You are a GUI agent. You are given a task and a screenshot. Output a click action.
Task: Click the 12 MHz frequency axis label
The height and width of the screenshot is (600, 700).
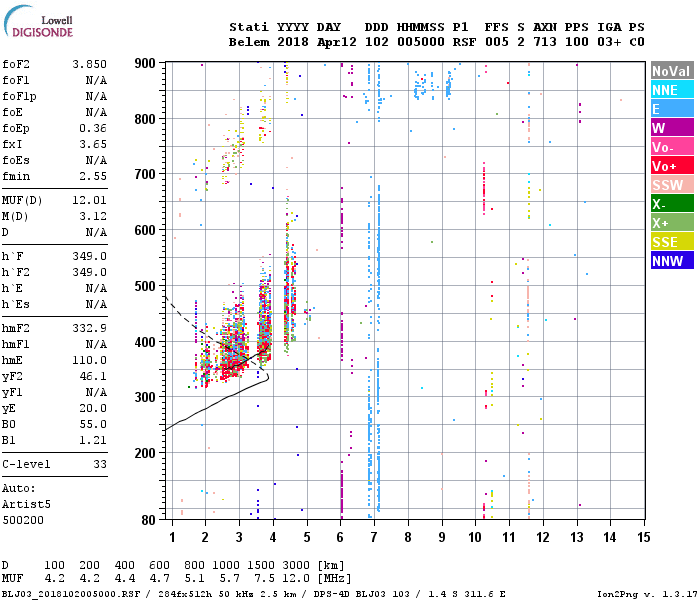point(543,537)
